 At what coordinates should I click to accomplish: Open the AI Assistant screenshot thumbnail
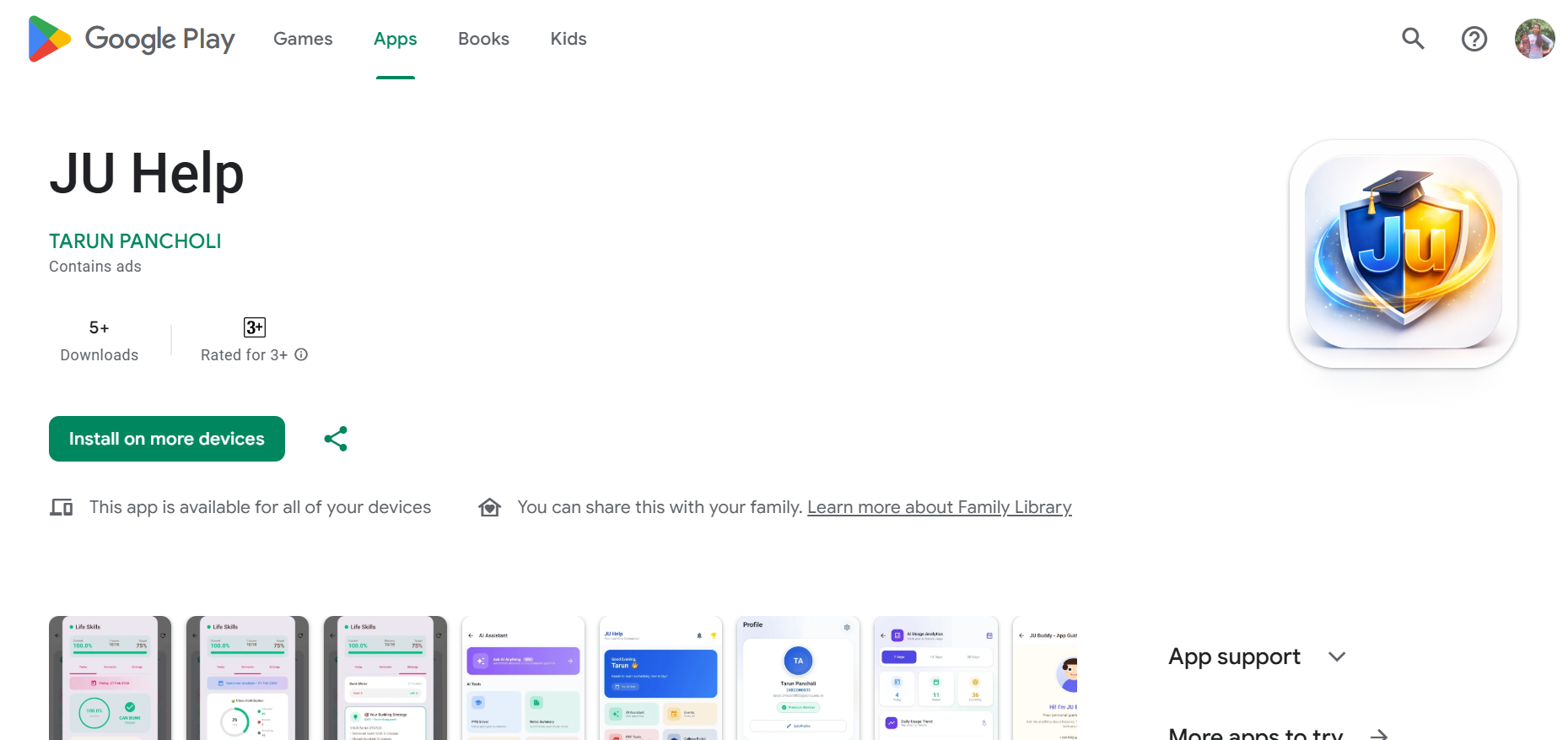(x=523, y=678)
